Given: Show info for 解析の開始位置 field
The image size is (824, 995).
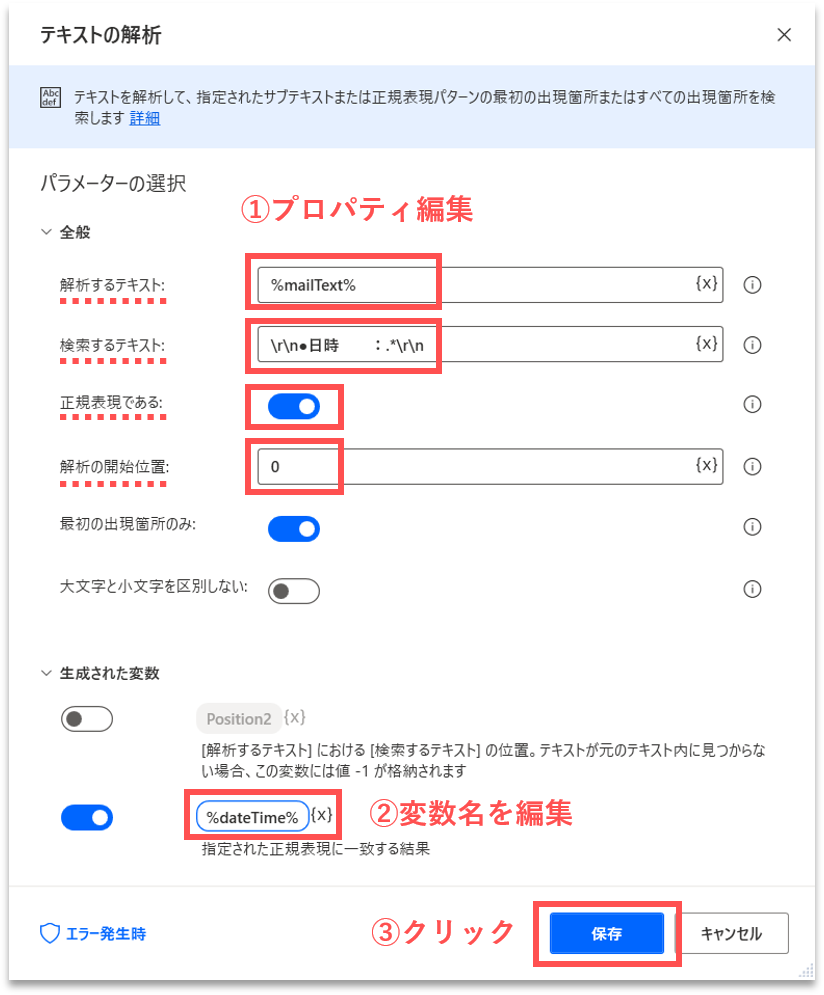Looking at the screenshot, I should (x=752, y=466).
